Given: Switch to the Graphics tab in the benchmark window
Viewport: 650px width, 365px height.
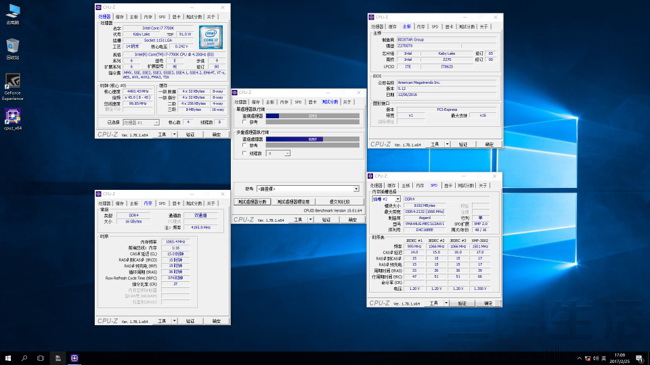Looking at the screenshot, I should click(x=312, y=102).
